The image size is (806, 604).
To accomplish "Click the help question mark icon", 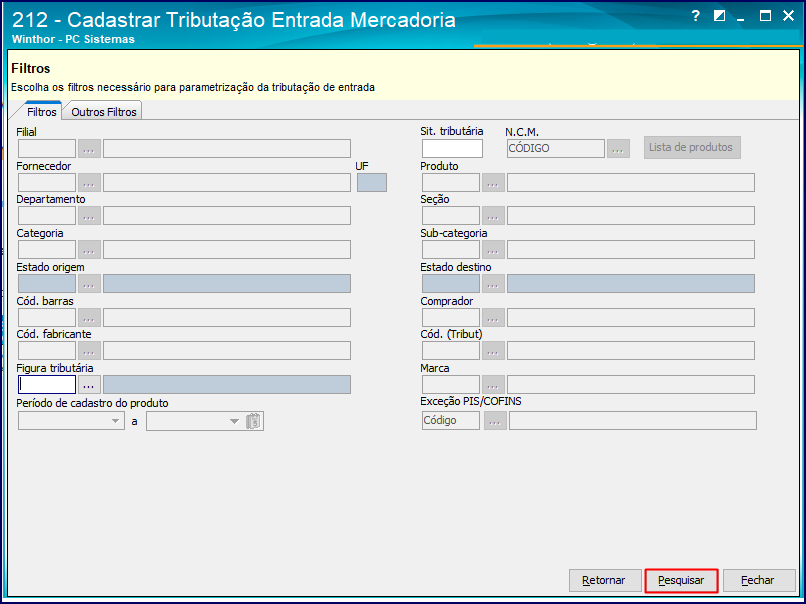I will click(x=695, y=16).
